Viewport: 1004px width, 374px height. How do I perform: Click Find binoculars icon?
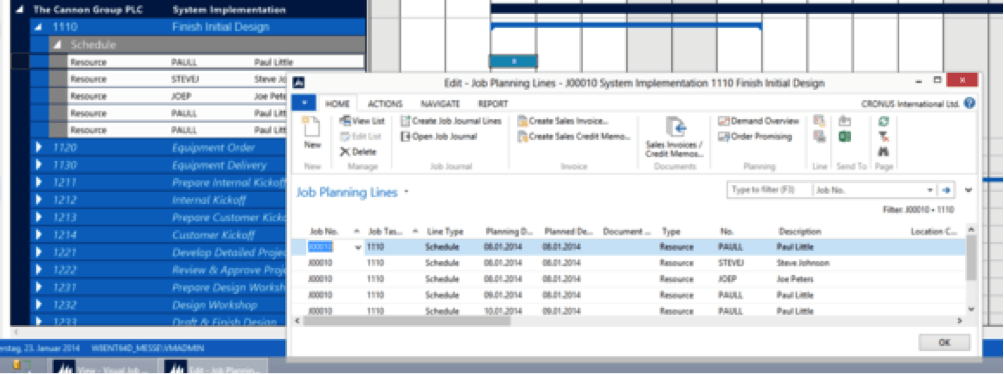click(884, 152)
